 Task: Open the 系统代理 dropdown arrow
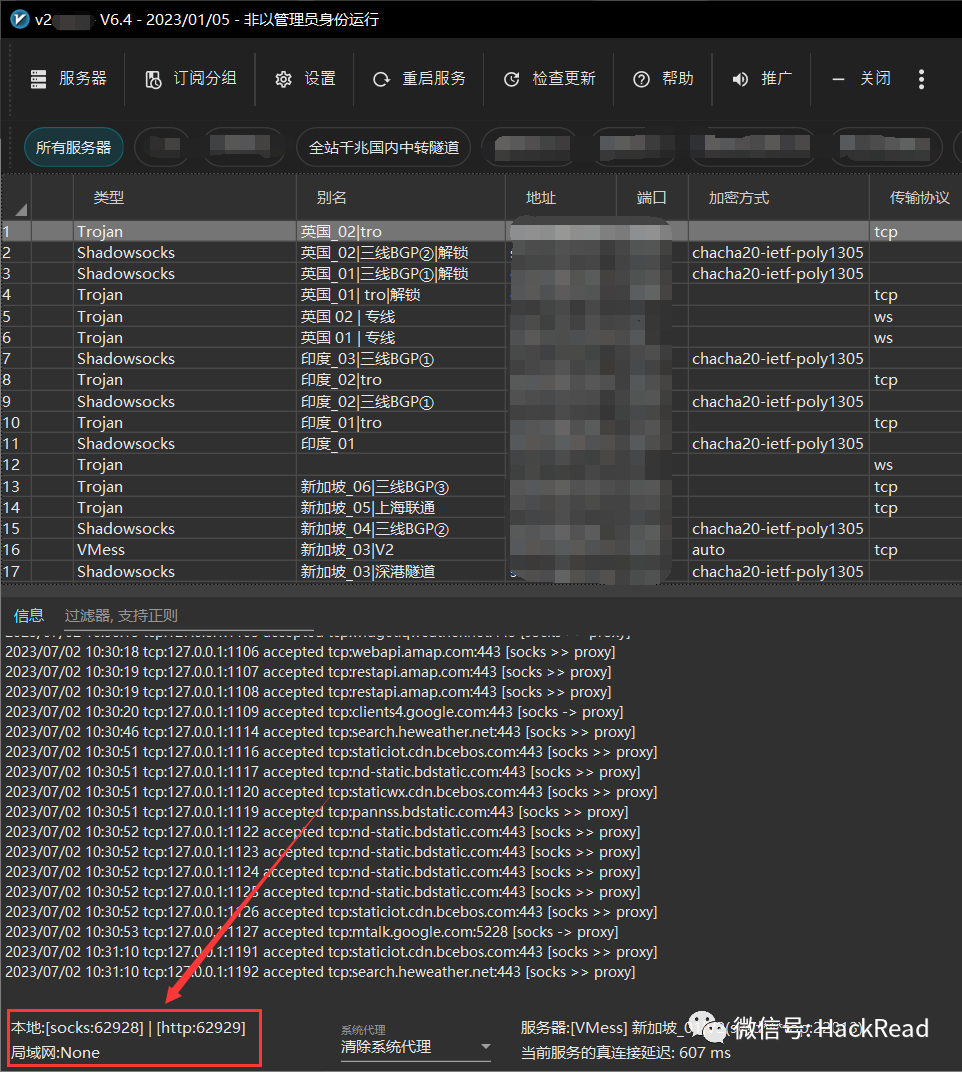(485, 1047)
